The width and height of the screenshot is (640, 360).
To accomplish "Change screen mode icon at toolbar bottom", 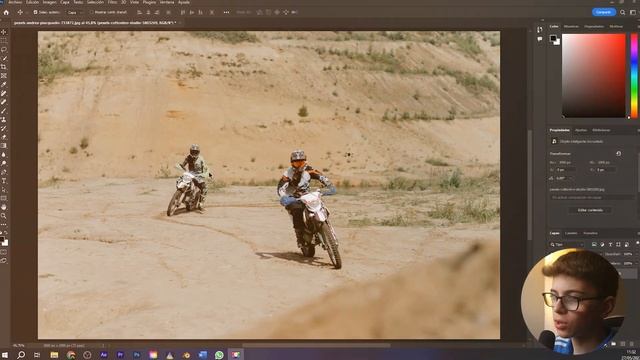I will tap(4, 260).
